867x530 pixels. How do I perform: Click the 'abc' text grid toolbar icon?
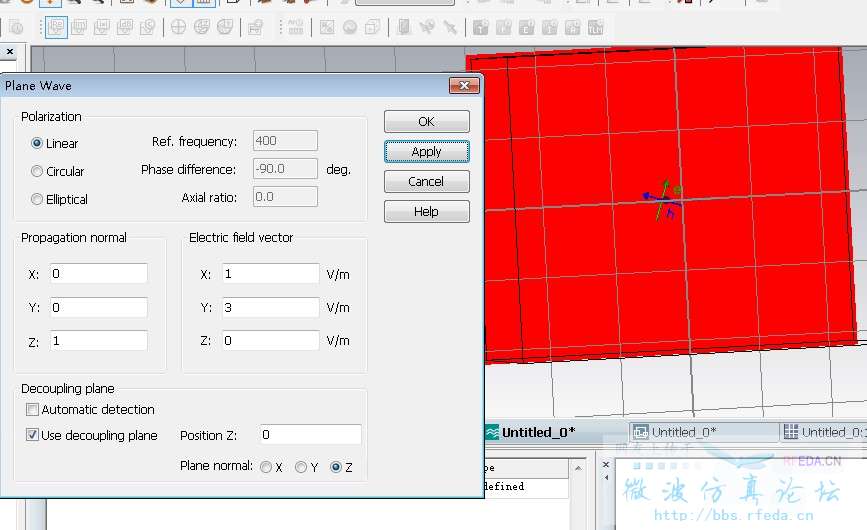tap(296, 27)
